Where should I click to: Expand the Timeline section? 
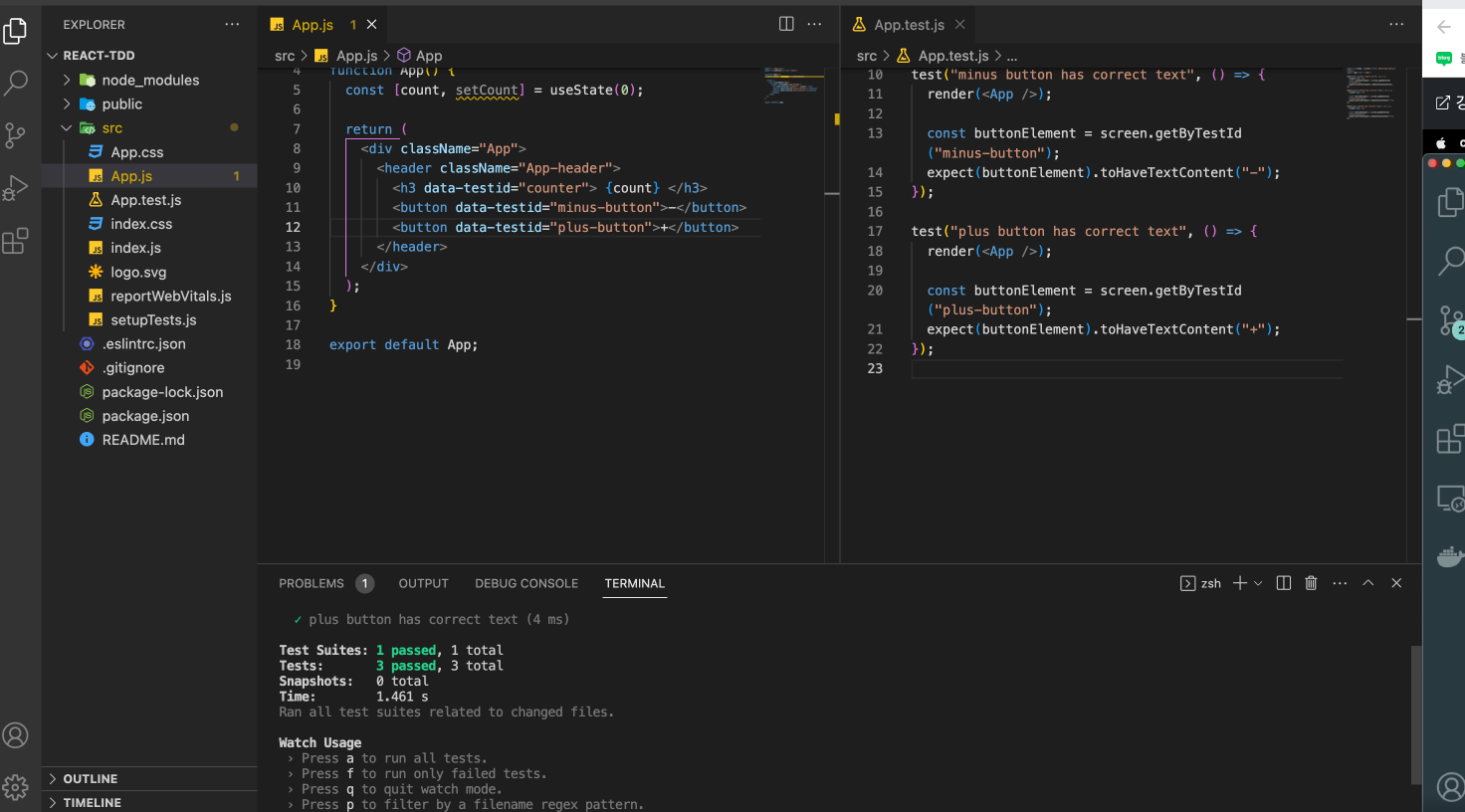149,803
